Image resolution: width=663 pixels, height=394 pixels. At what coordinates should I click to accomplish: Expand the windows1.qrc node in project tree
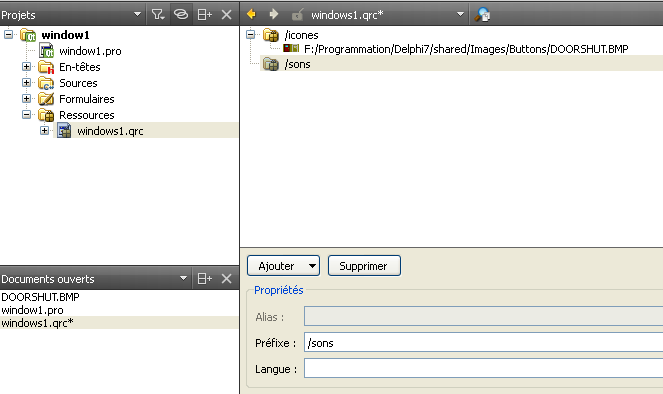click(44, 131)
